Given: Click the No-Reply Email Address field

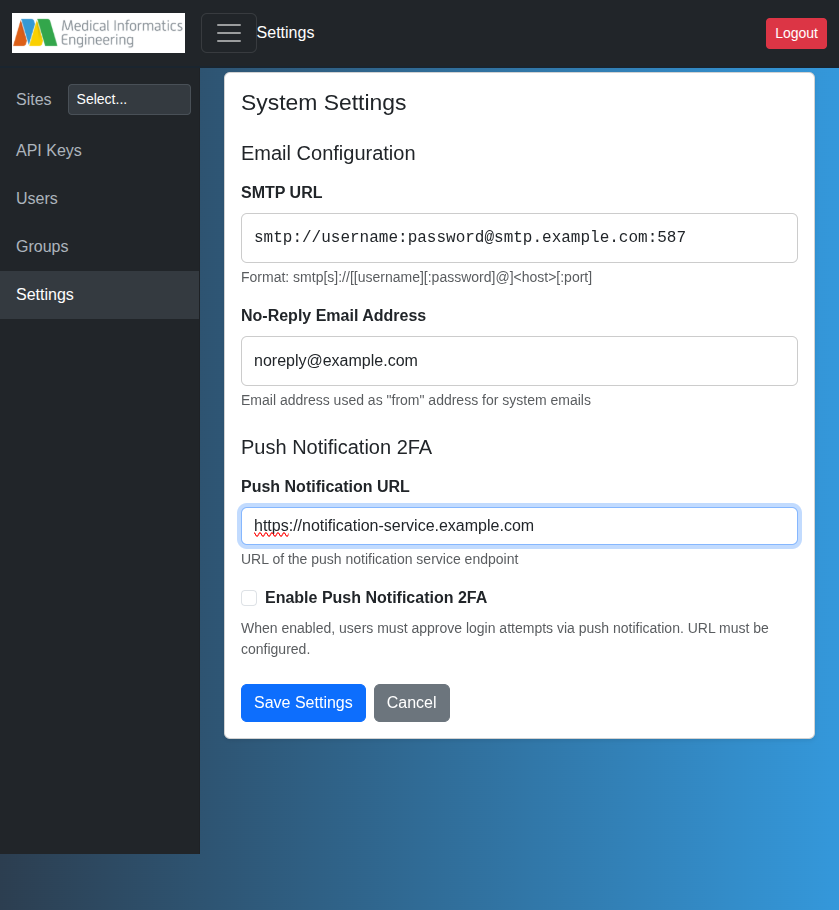Looking at the screenshot, I should tap(519, 360).
